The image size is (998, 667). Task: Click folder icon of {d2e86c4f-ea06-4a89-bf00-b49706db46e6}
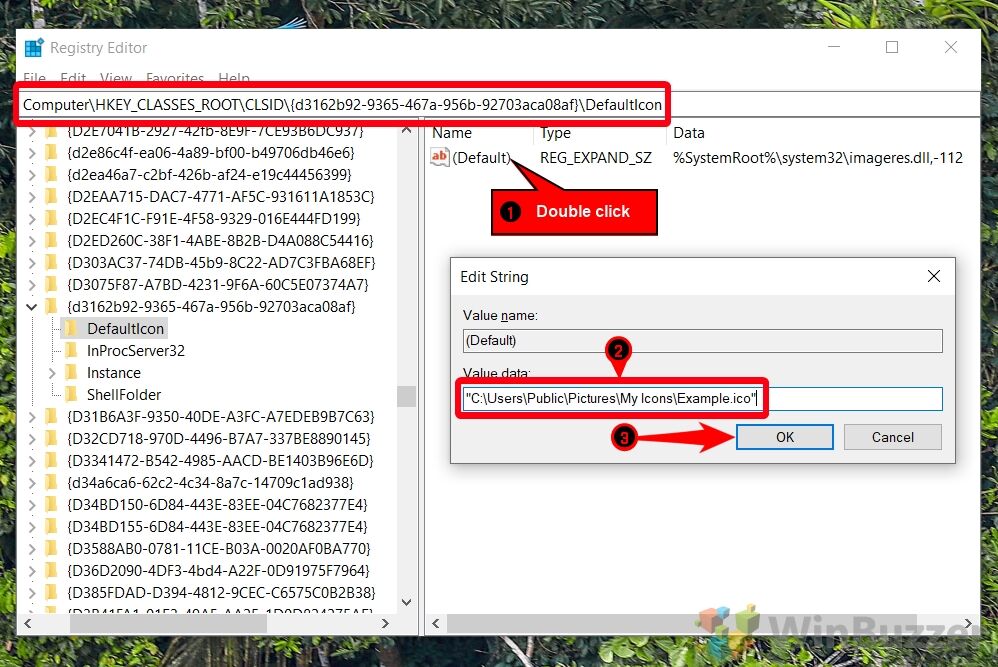(51, 153)
